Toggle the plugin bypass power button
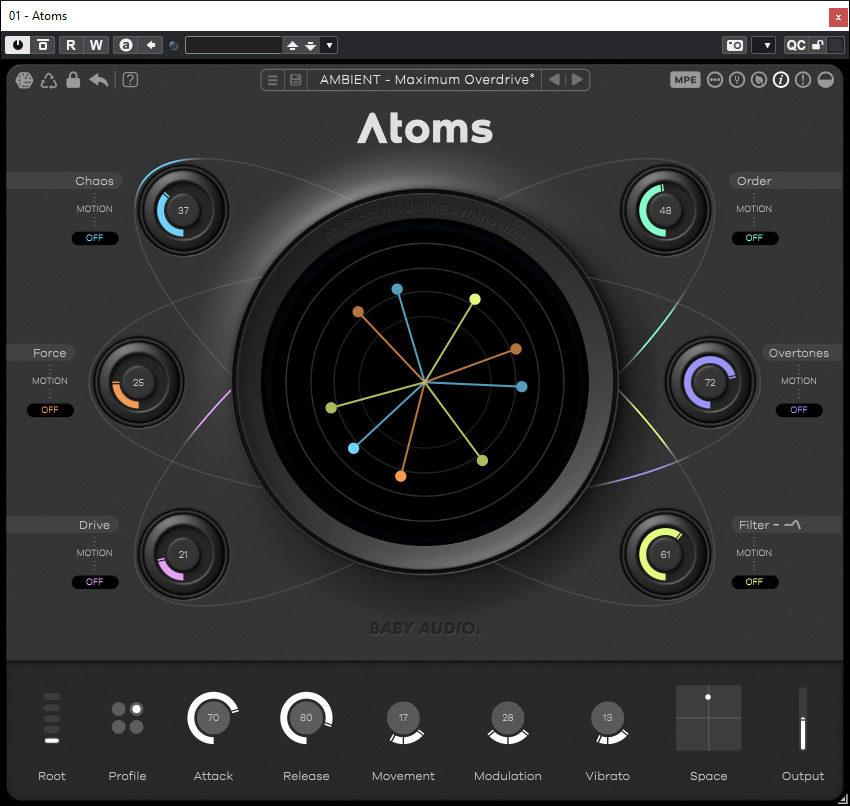Viewport: 850px width, 806px height. 18,45
